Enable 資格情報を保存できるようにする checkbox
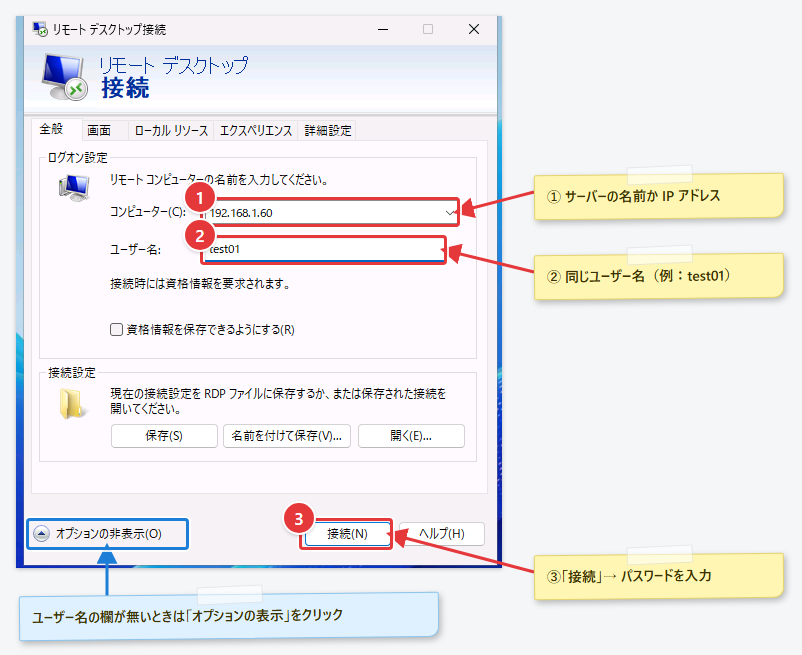 coord(116,329)
